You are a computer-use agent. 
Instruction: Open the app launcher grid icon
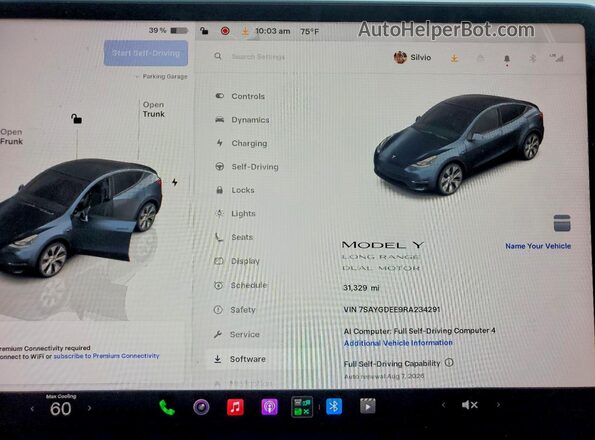click(302, 407)
